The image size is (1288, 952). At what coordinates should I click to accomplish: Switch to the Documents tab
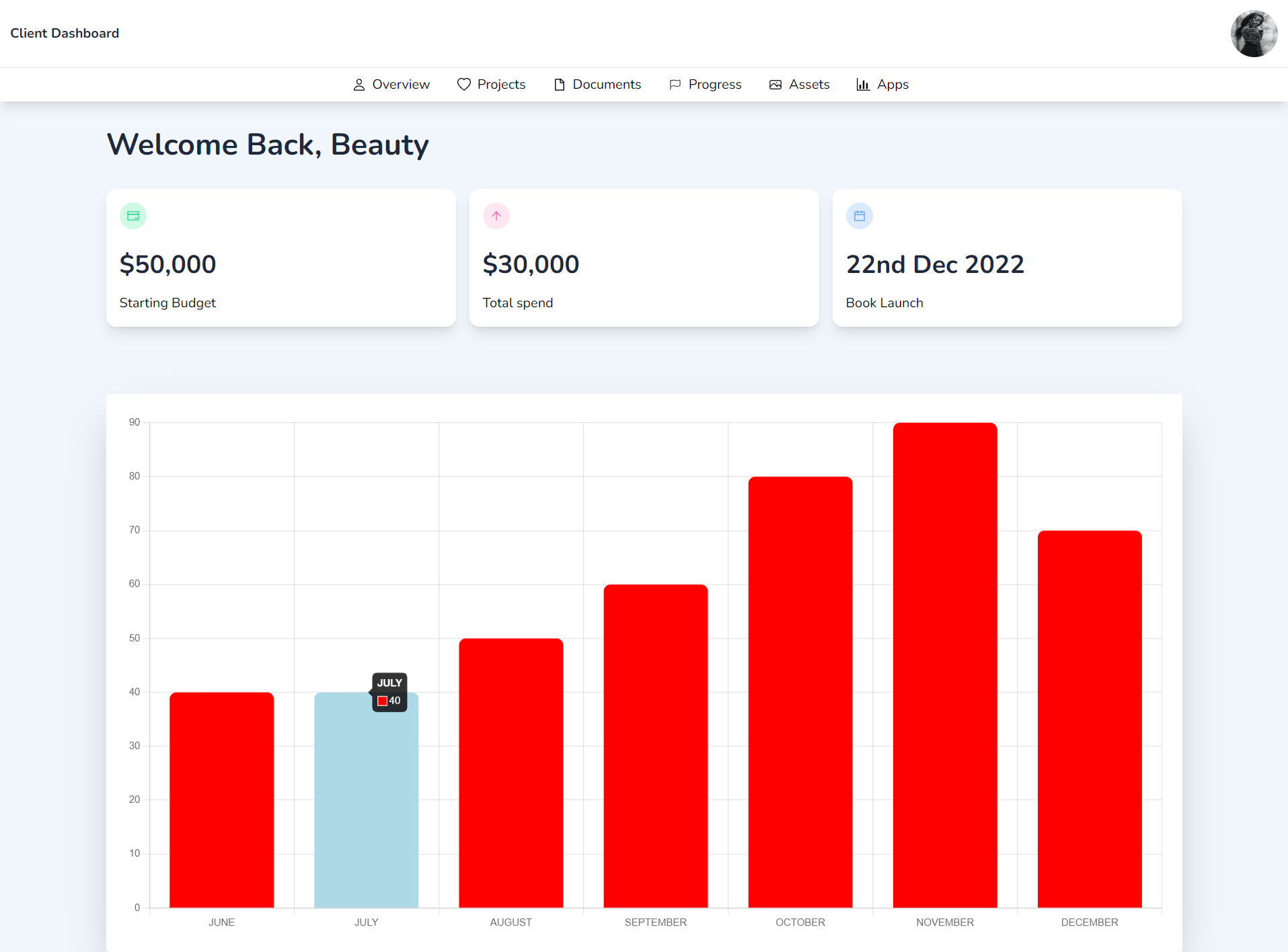pos(597,85)
